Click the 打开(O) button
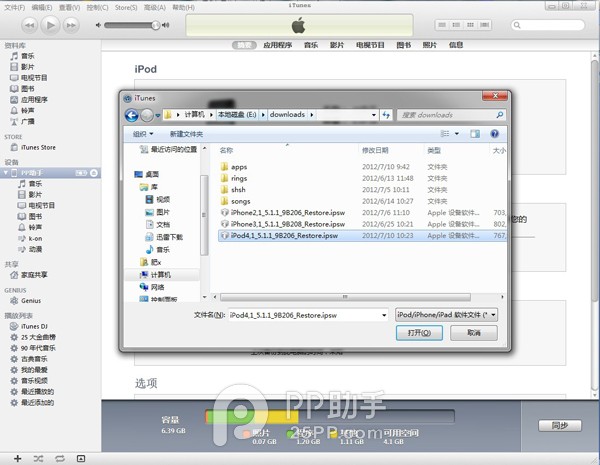Screen dimensions: 600x465 [419, 333]
